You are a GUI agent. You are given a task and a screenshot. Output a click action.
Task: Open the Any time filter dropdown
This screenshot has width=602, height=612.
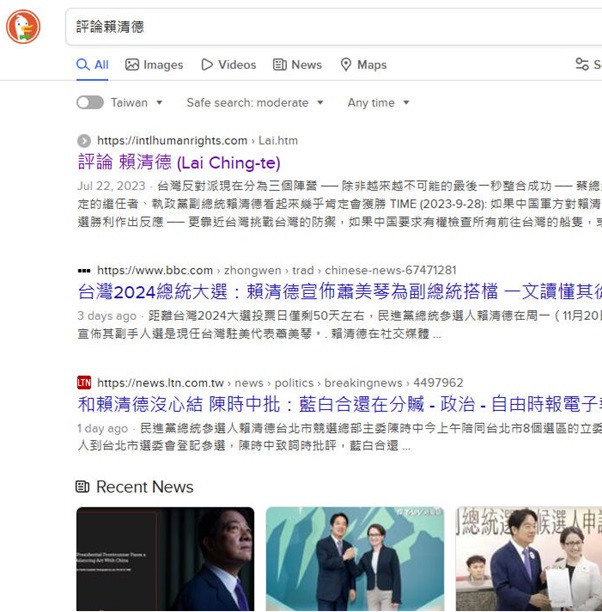[378, 103]
